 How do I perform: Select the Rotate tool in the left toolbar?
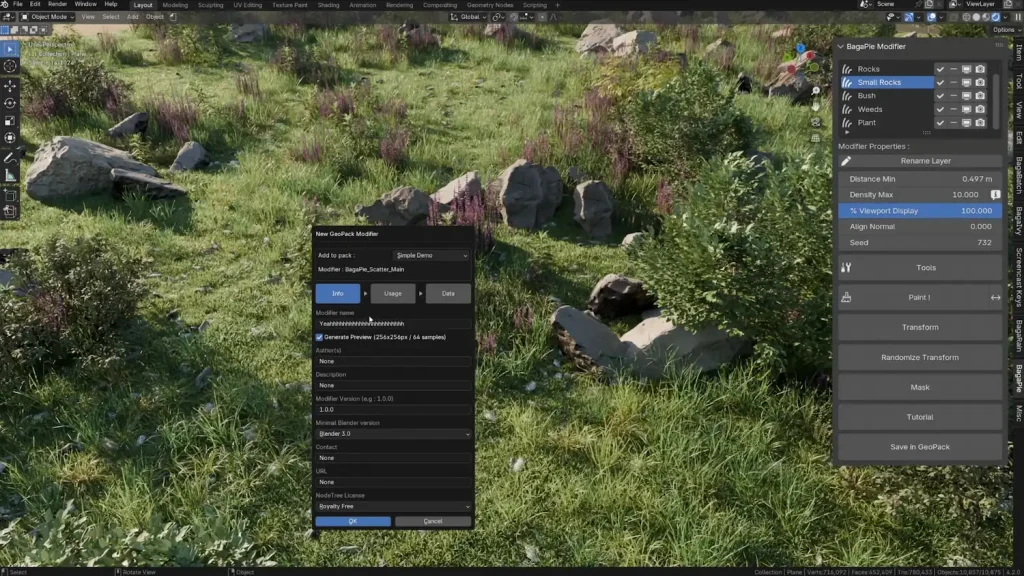(x=10, y=103)
